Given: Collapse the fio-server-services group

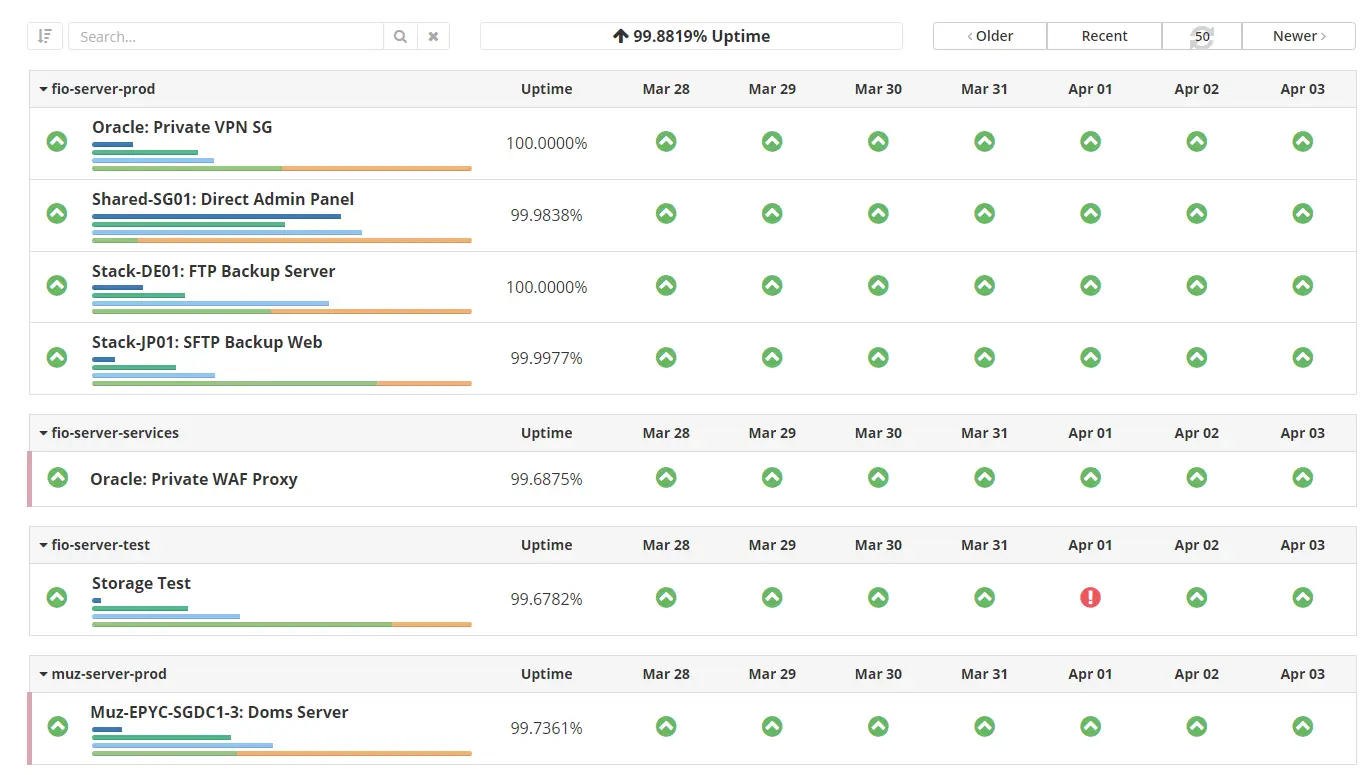Looking at the screenshot, I should click(x=43, y=432).
